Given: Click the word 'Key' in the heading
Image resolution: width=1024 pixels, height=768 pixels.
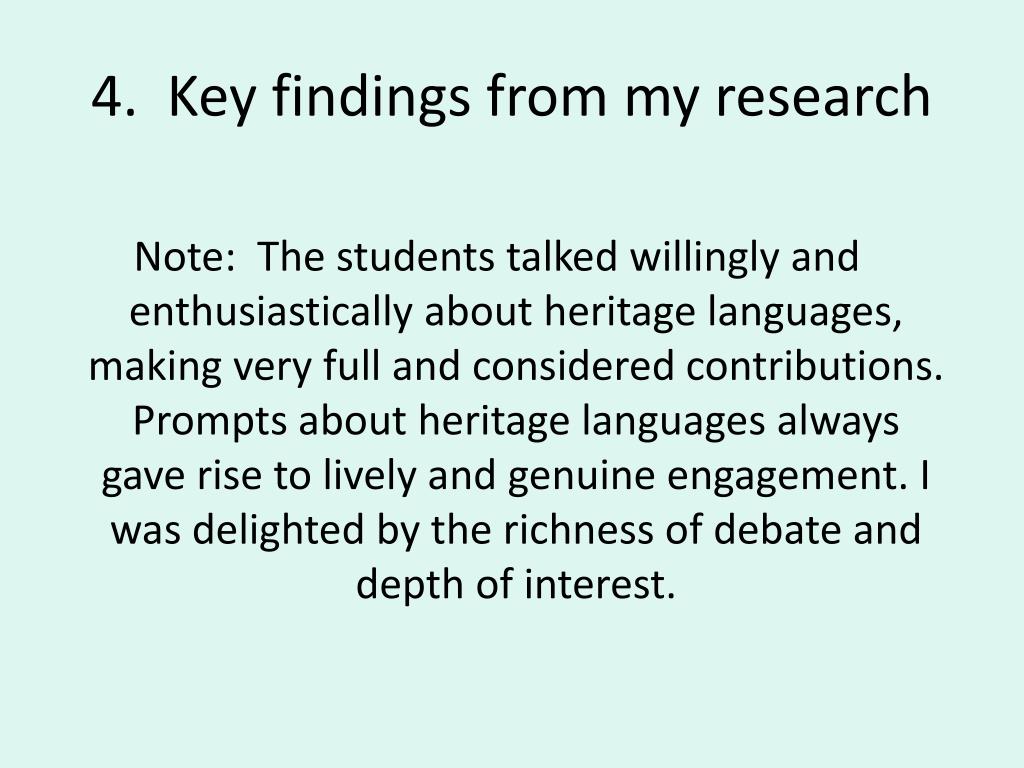Looking at the screenshot, I should 214,97.
